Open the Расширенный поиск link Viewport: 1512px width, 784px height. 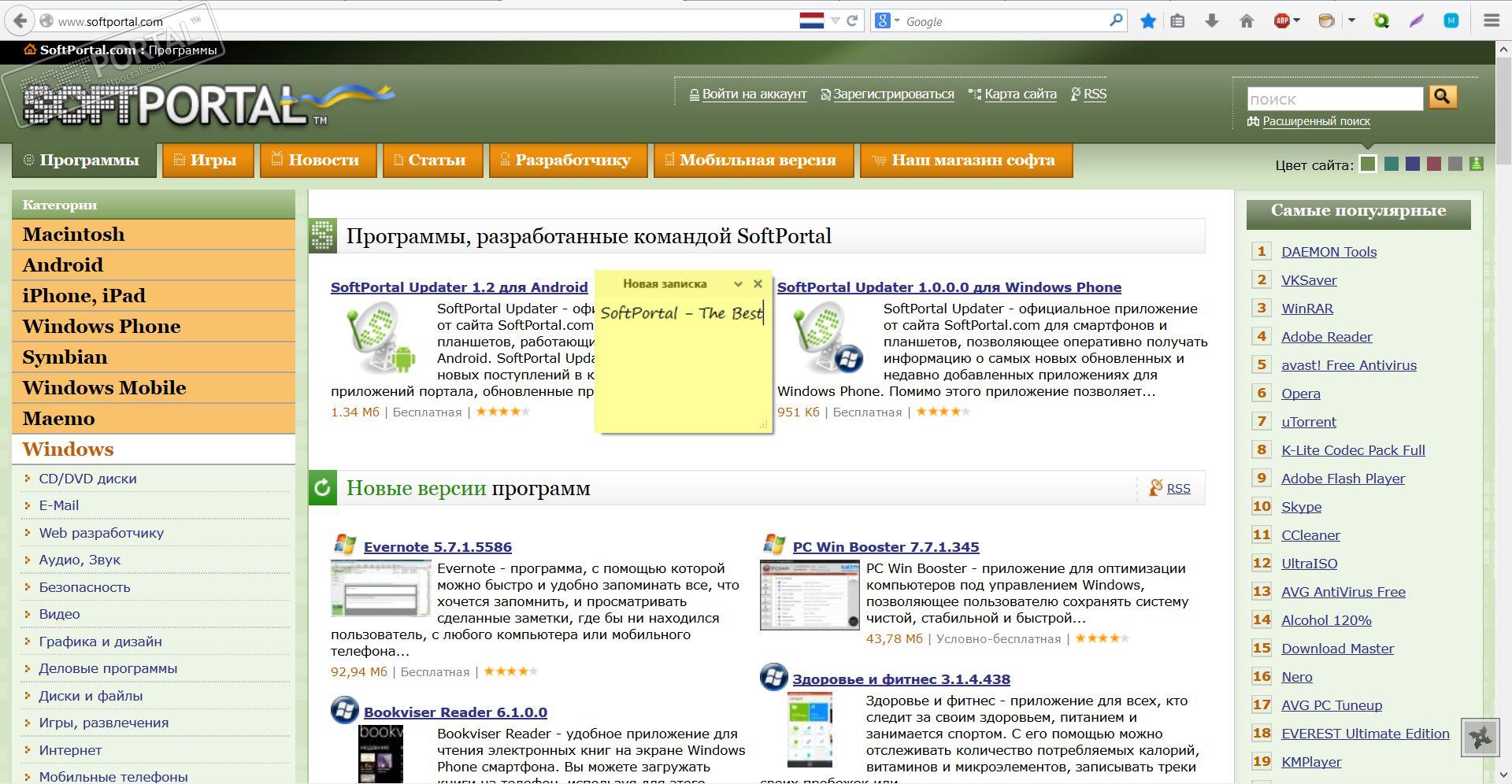click(x=1316, y=121)
